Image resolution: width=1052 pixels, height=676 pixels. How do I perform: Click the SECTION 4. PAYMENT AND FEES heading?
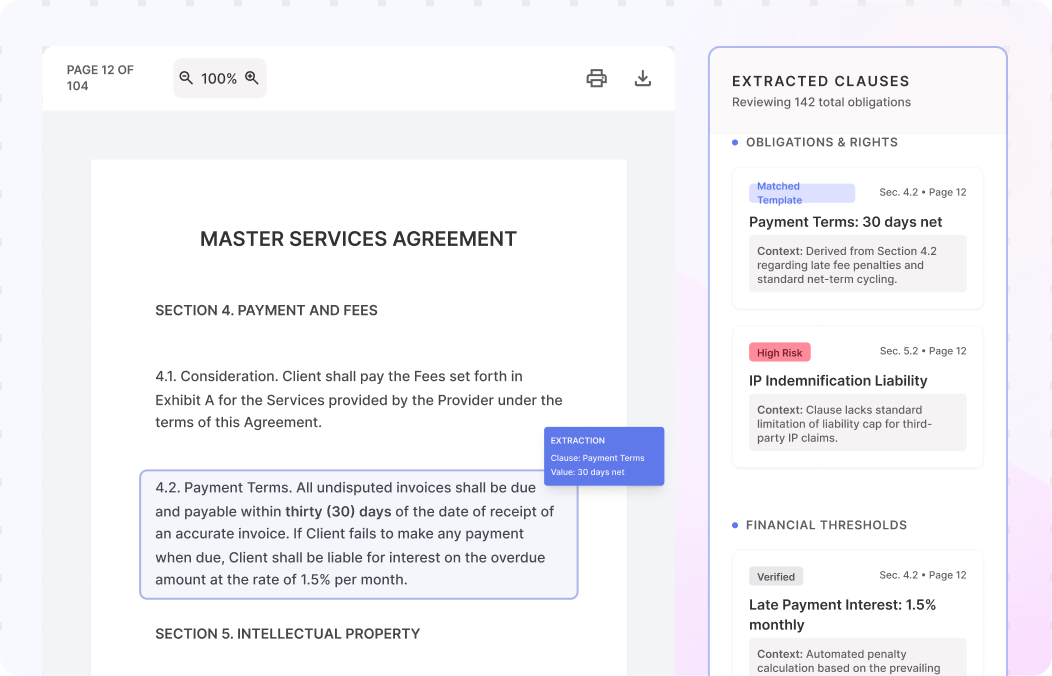pyautogui.click(x=266, y=311)
